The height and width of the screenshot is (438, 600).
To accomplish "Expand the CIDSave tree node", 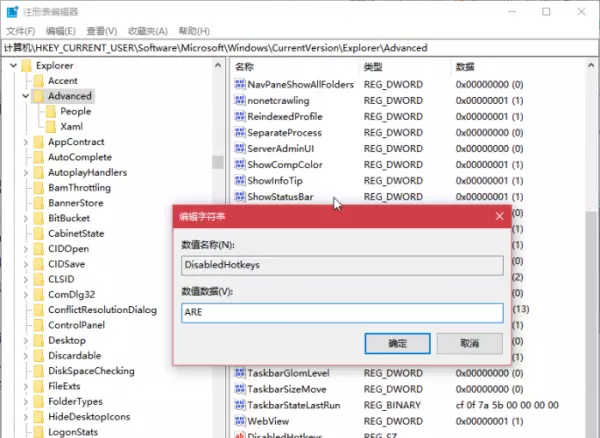I will (26, 264).
